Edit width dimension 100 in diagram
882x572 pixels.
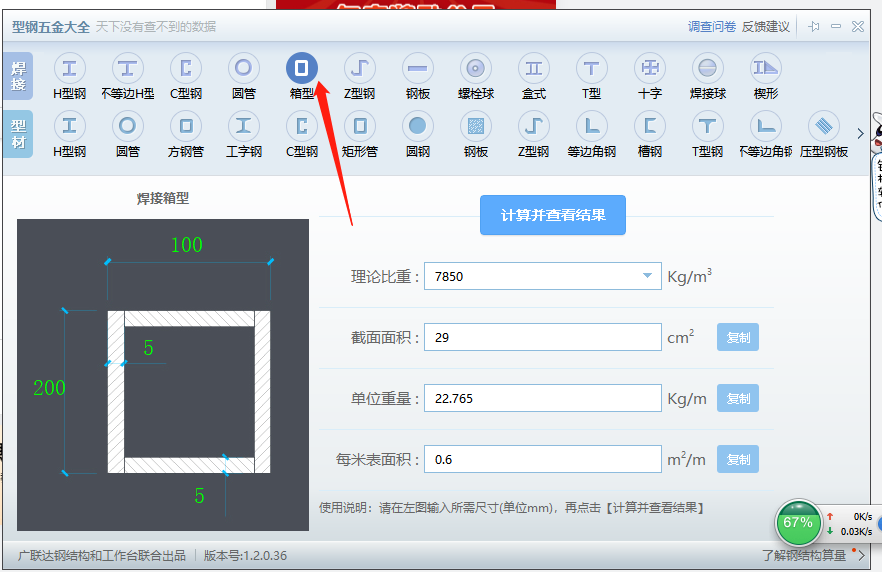coord(187,245)
